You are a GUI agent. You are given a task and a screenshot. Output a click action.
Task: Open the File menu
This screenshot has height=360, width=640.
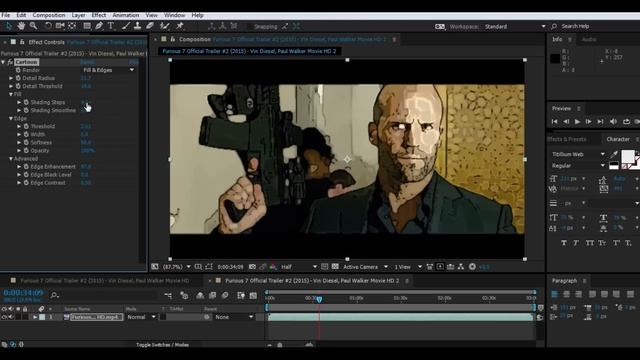pyautogui.click(x=6, y=16)
